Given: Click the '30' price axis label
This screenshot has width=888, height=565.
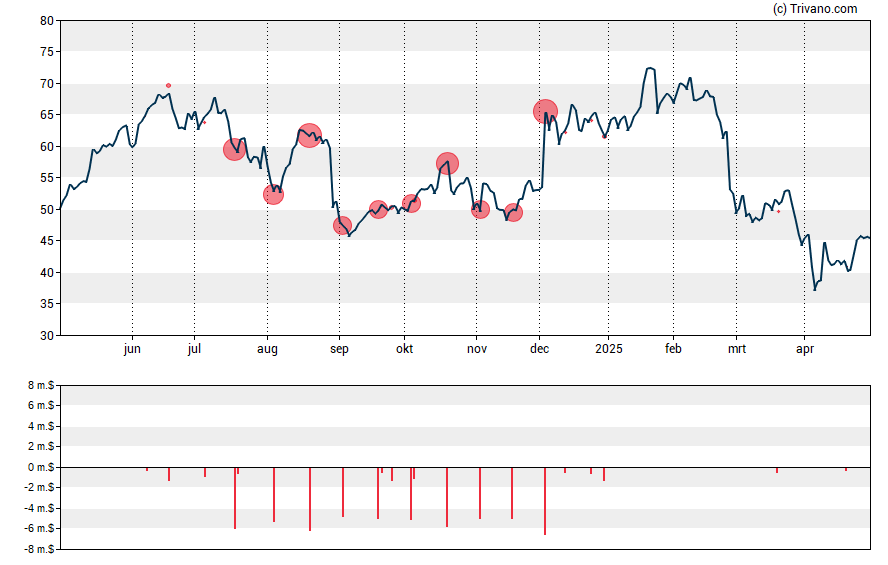Looking at the screenshot, I should pos(47,336).
